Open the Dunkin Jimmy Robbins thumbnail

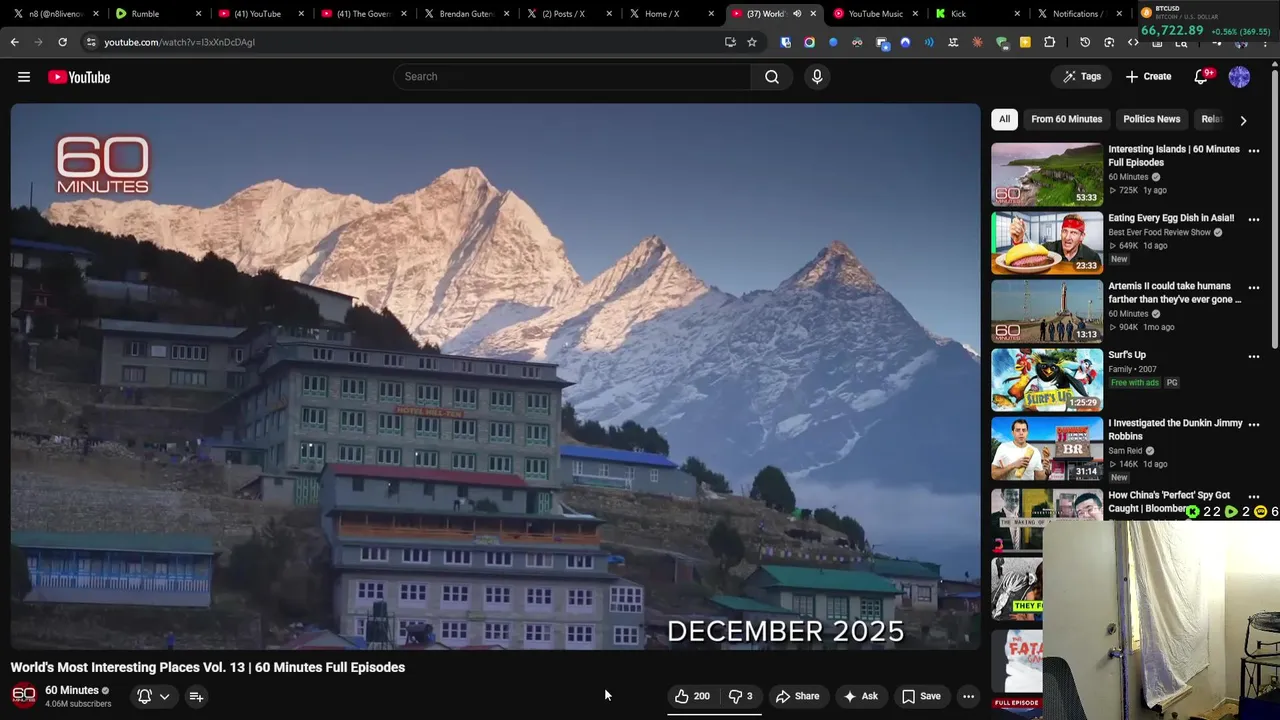(1047, 448)
